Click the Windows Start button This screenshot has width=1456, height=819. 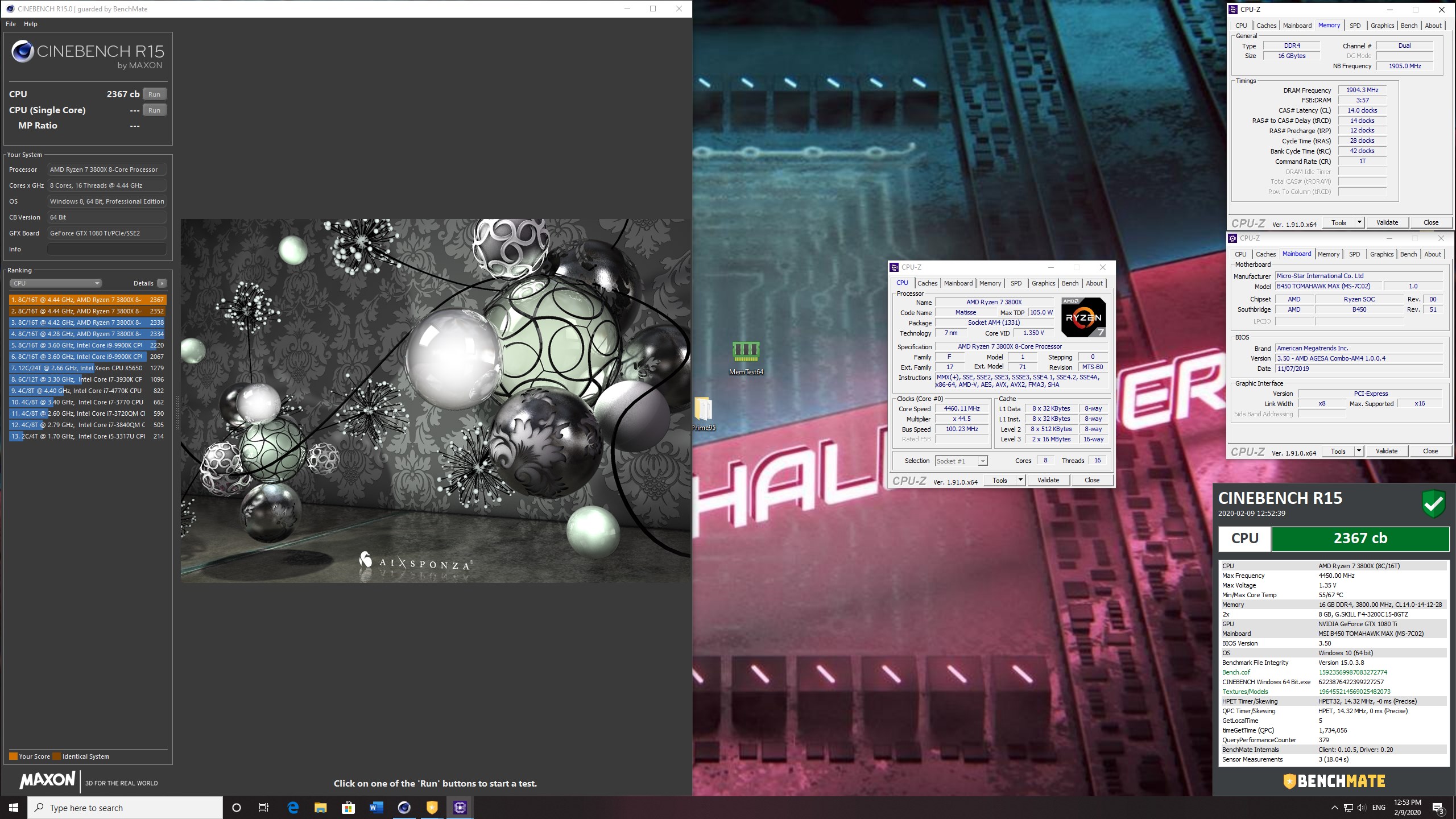[14, 808]
